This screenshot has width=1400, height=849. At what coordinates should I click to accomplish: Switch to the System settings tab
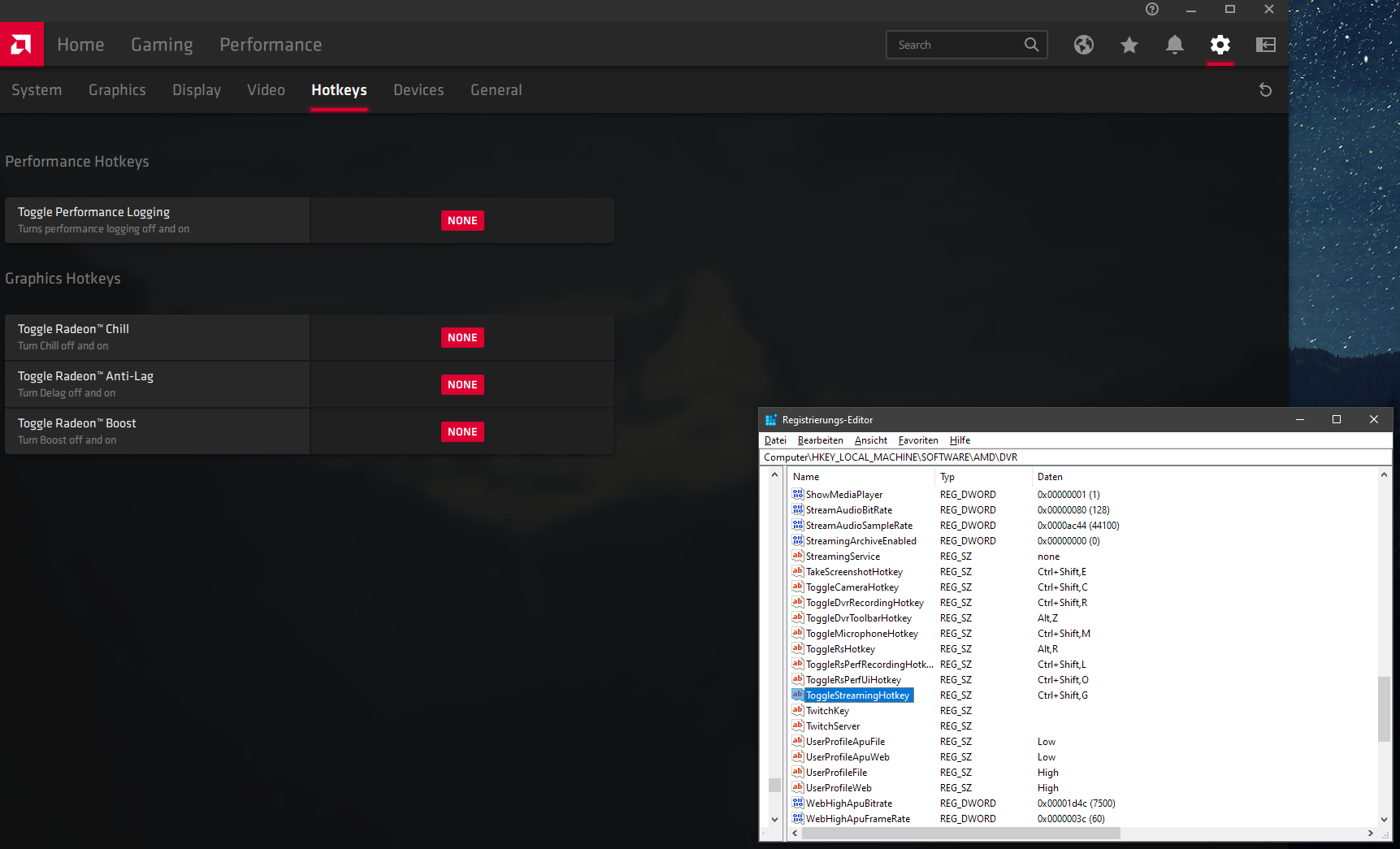[37, 90]
